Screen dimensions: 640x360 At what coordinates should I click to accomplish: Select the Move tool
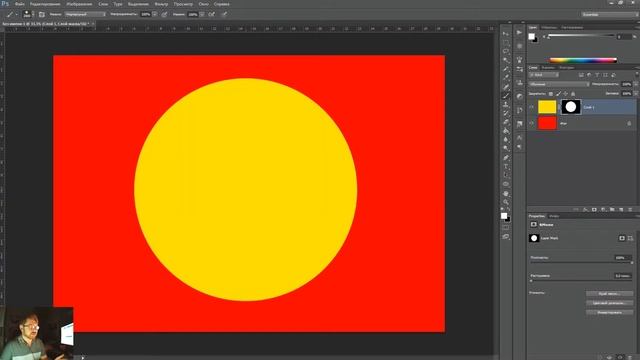point(506,34)
